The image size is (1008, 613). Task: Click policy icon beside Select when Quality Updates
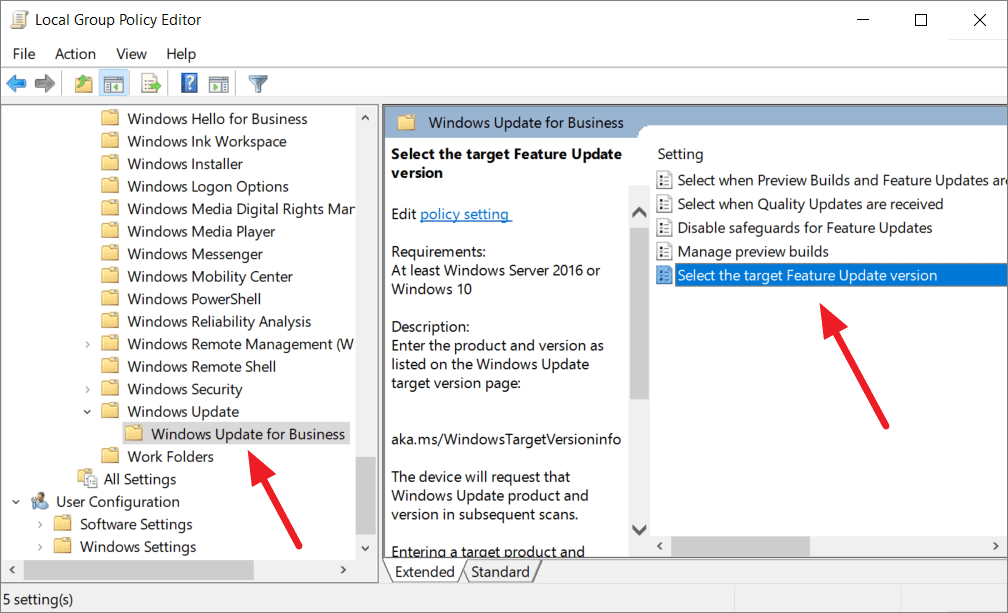coord(664,204)
